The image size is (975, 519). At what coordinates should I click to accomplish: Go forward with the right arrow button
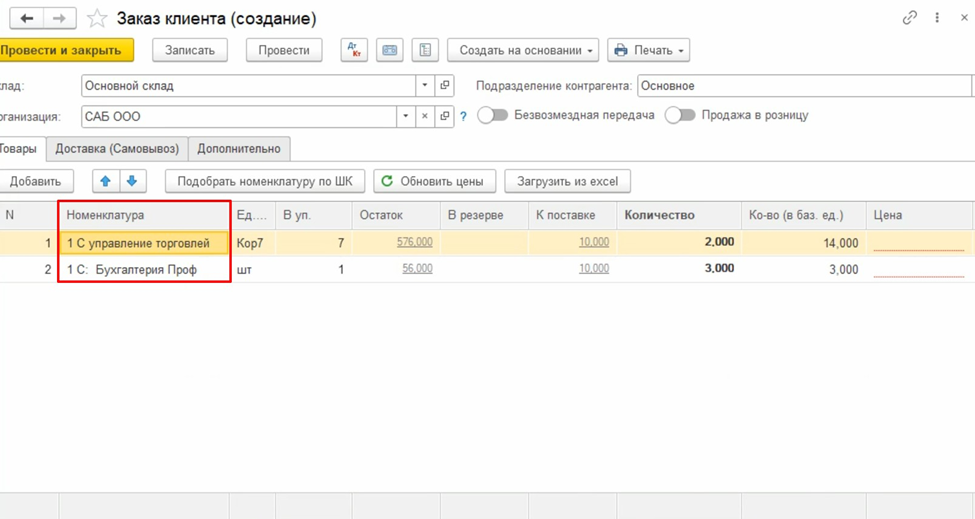click(x=60, y=19)
